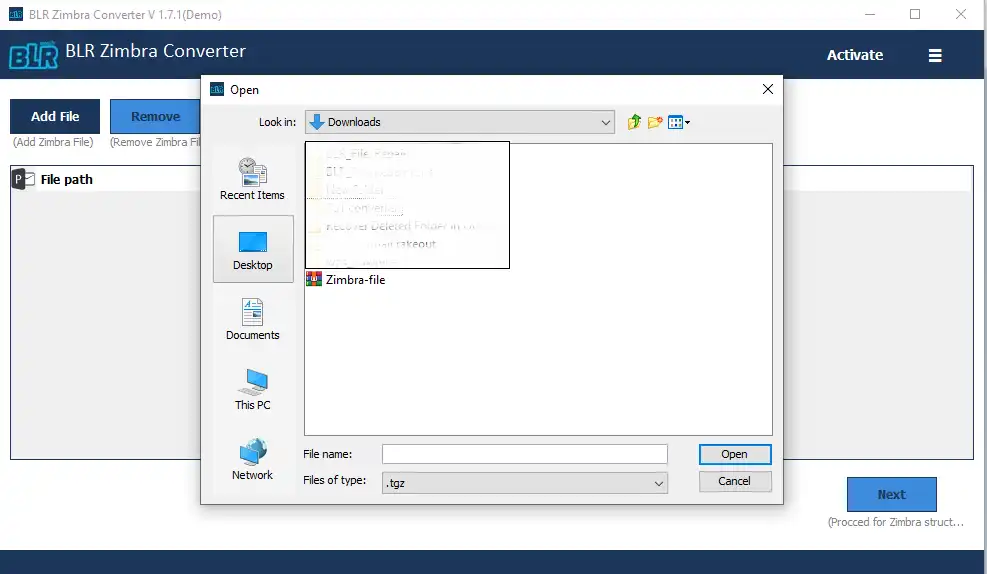The image size is (987, 574).
Task: Click the Open dialog title icon
Action: point(217,89)
